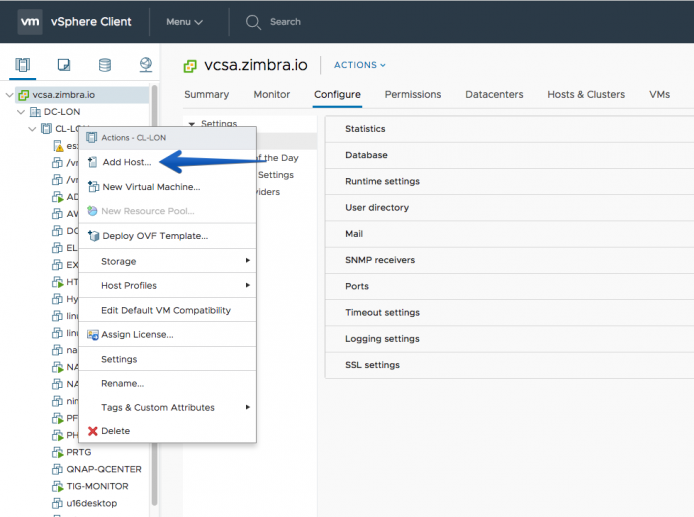The image size is (694, 517).
Task: Click CL-LON cluster icon in tree
Action: [x=46, y=129]
